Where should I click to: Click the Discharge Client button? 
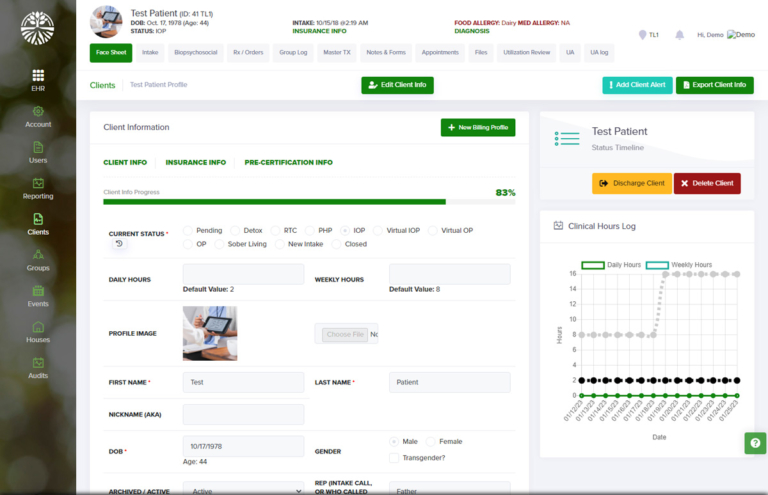tap(632, 183)
